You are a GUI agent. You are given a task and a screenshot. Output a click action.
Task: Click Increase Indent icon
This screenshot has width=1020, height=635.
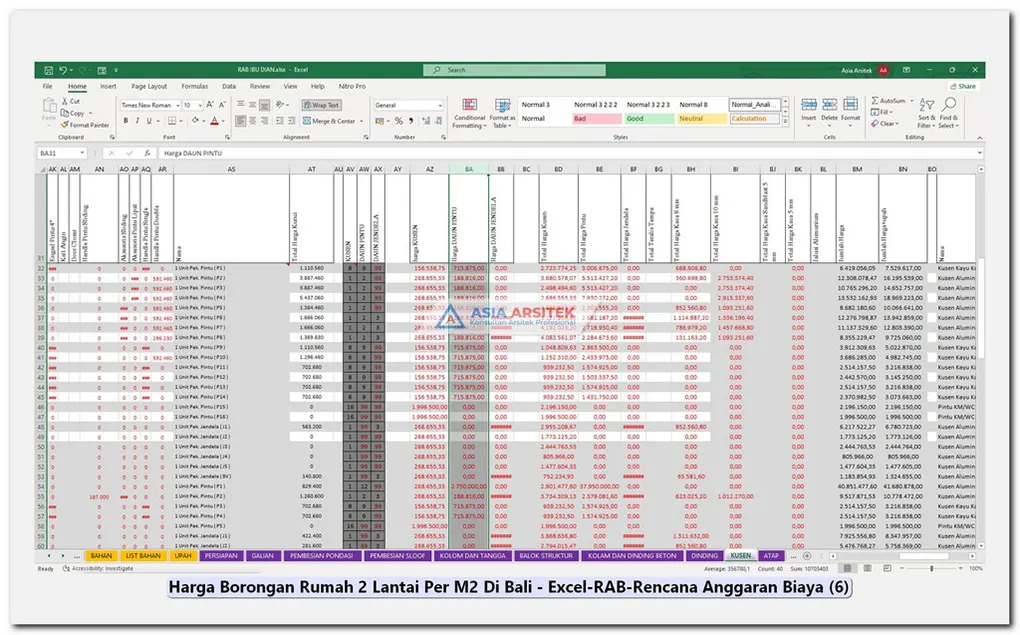(x=290, y=121)
